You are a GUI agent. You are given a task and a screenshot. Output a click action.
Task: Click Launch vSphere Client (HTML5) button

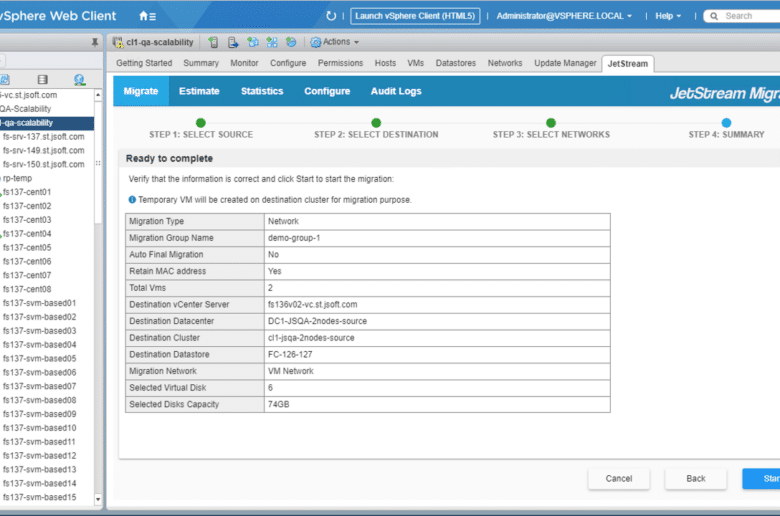coord(415,16)
